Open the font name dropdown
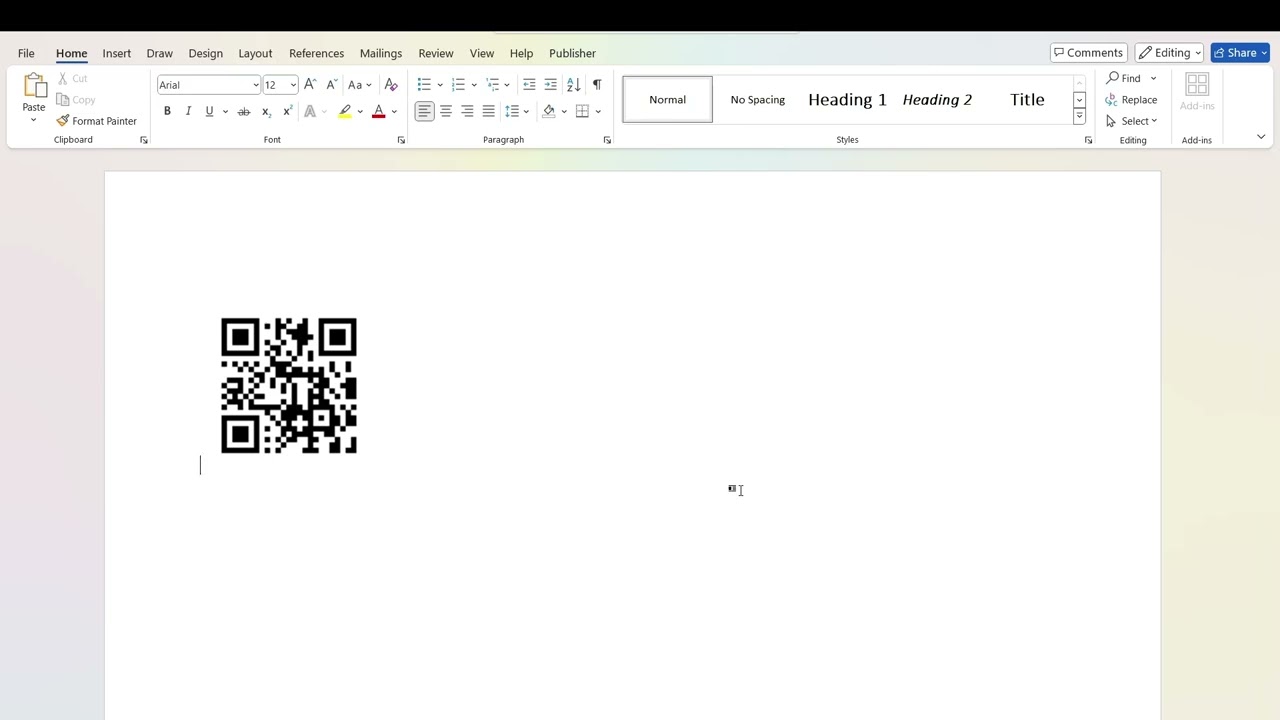The width and height of the screenshot is (1280, 720). click(255, 85)
